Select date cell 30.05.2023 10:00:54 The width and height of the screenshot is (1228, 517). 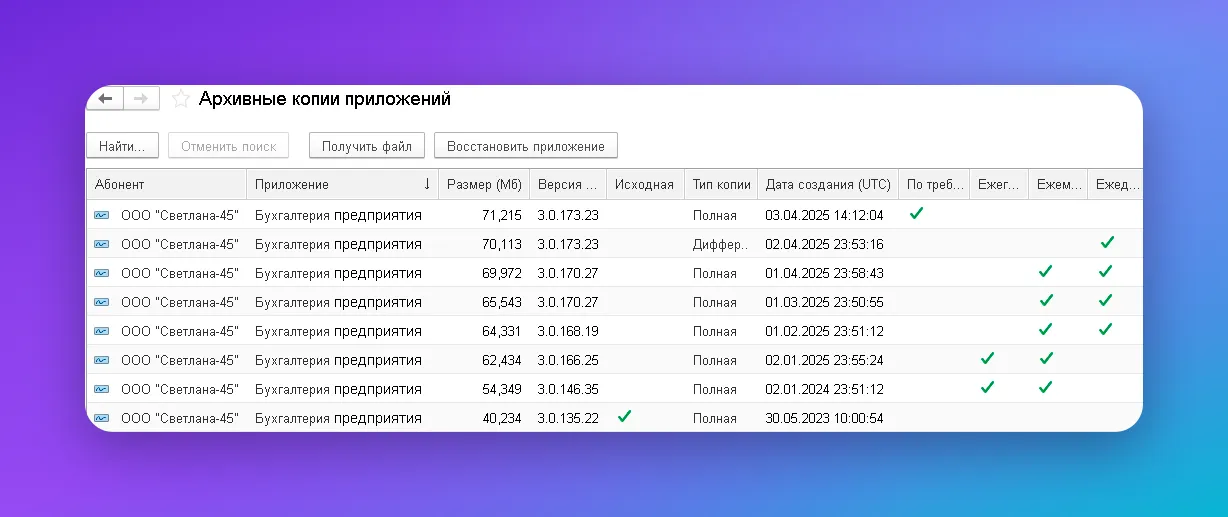pyautogui.click(x=824, y=418)
